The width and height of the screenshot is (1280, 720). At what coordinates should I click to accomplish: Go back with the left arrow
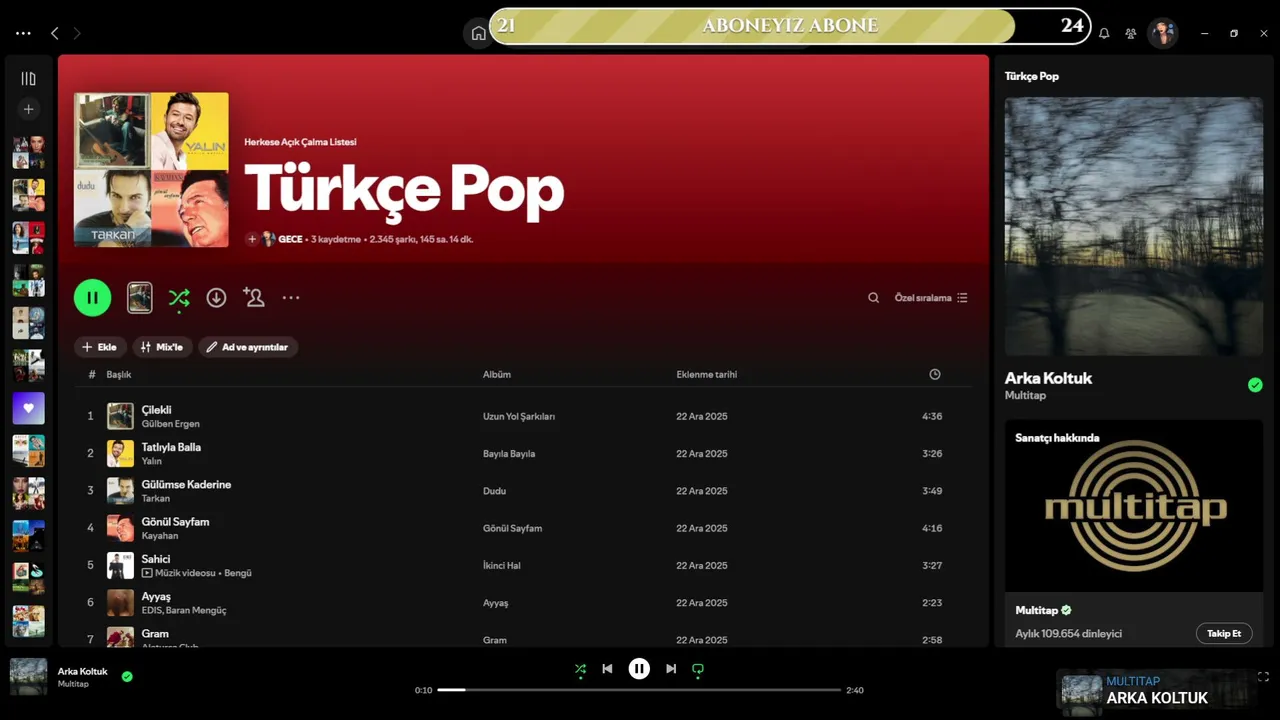pyautogui.click(x=54, y=33)
